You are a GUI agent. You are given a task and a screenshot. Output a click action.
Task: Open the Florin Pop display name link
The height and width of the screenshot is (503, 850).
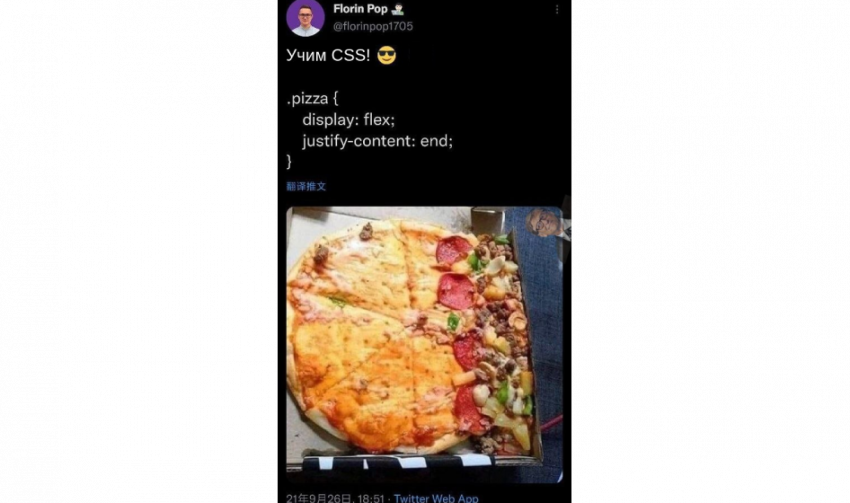(360, 9)
